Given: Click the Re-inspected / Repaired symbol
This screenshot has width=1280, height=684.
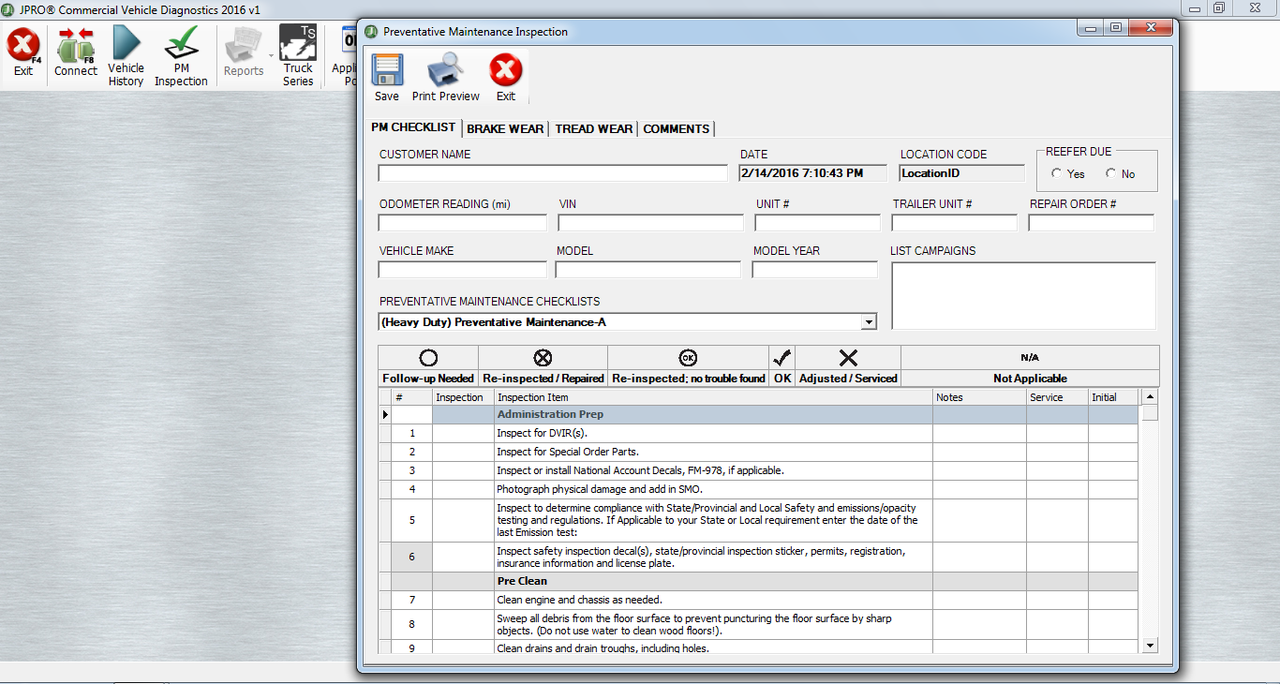Looking at the screenshot, I should coord(543,358).
